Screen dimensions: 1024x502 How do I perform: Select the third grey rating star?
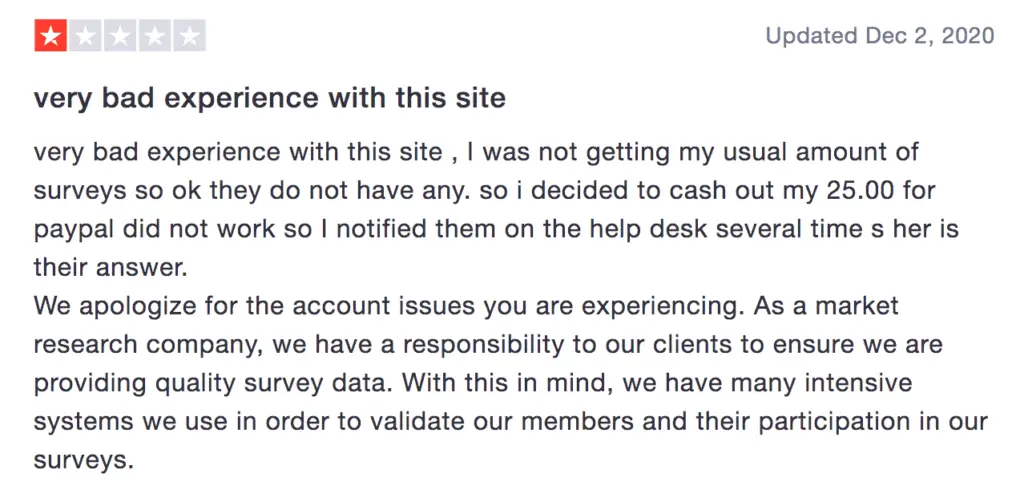[x=120, y=35]
